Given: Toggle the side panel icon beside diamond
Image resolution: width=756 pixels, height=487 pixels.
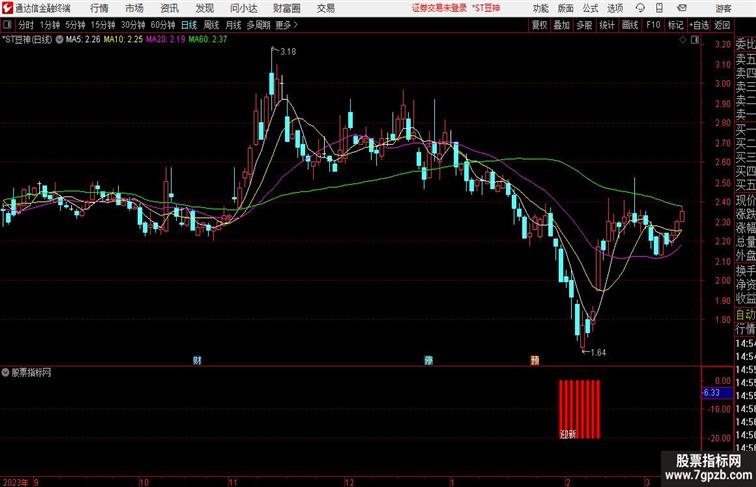Looking at the screenshot, I should click(x=695, y=41).
